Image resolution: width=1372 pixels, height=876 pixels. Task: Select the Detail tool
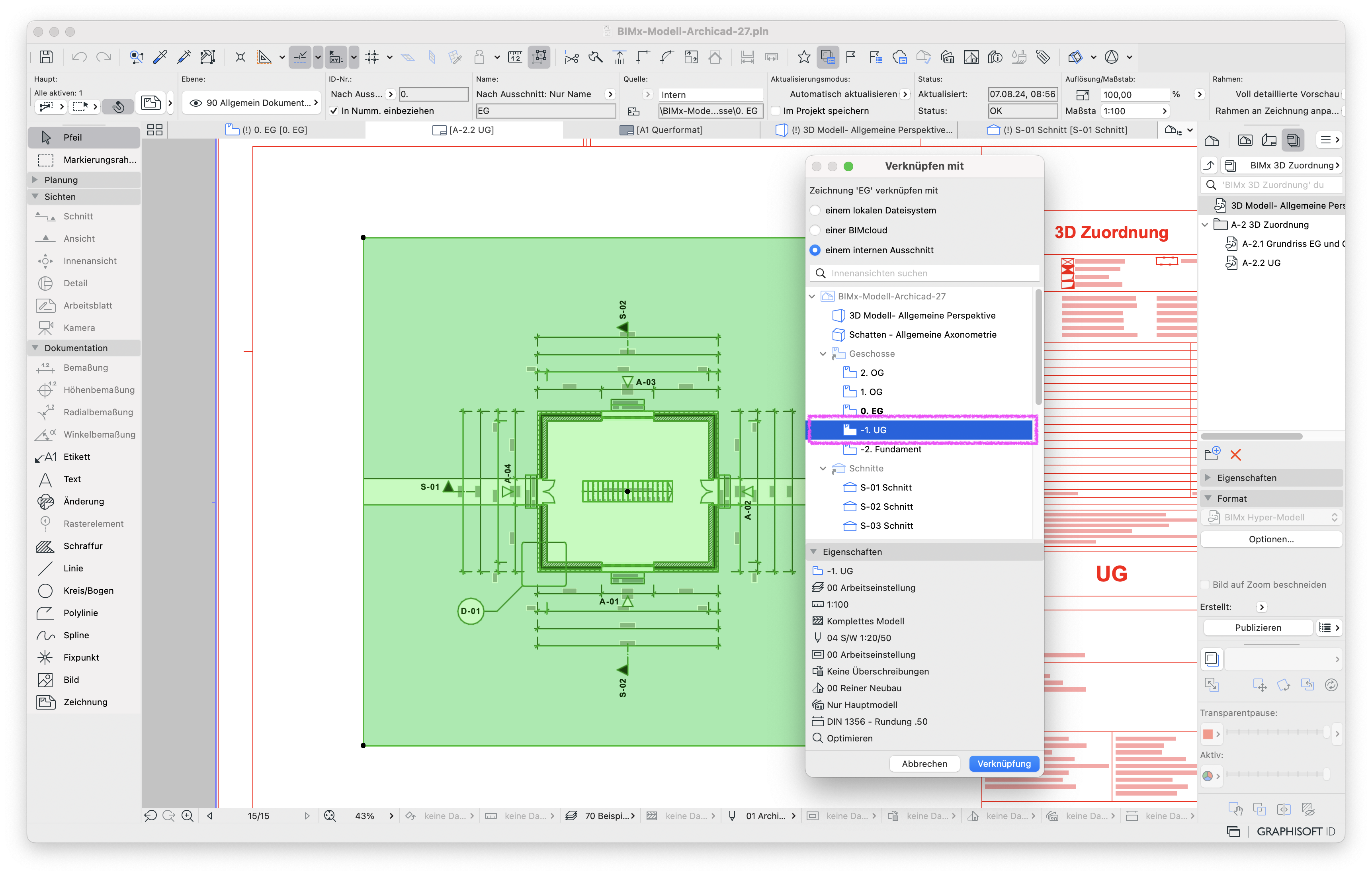[84, 283]
